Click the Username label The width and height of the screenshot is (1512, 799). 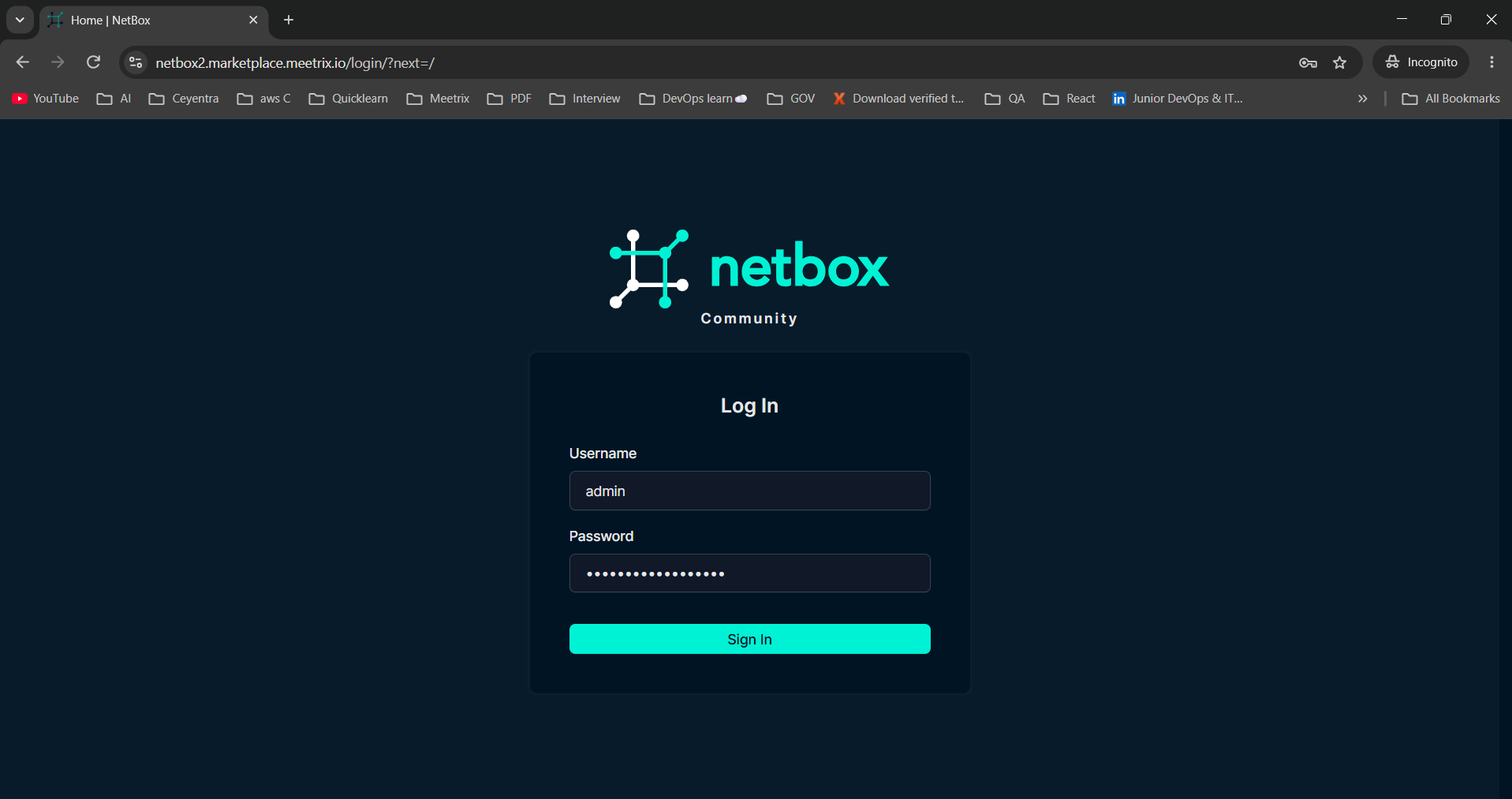point(603,454)
